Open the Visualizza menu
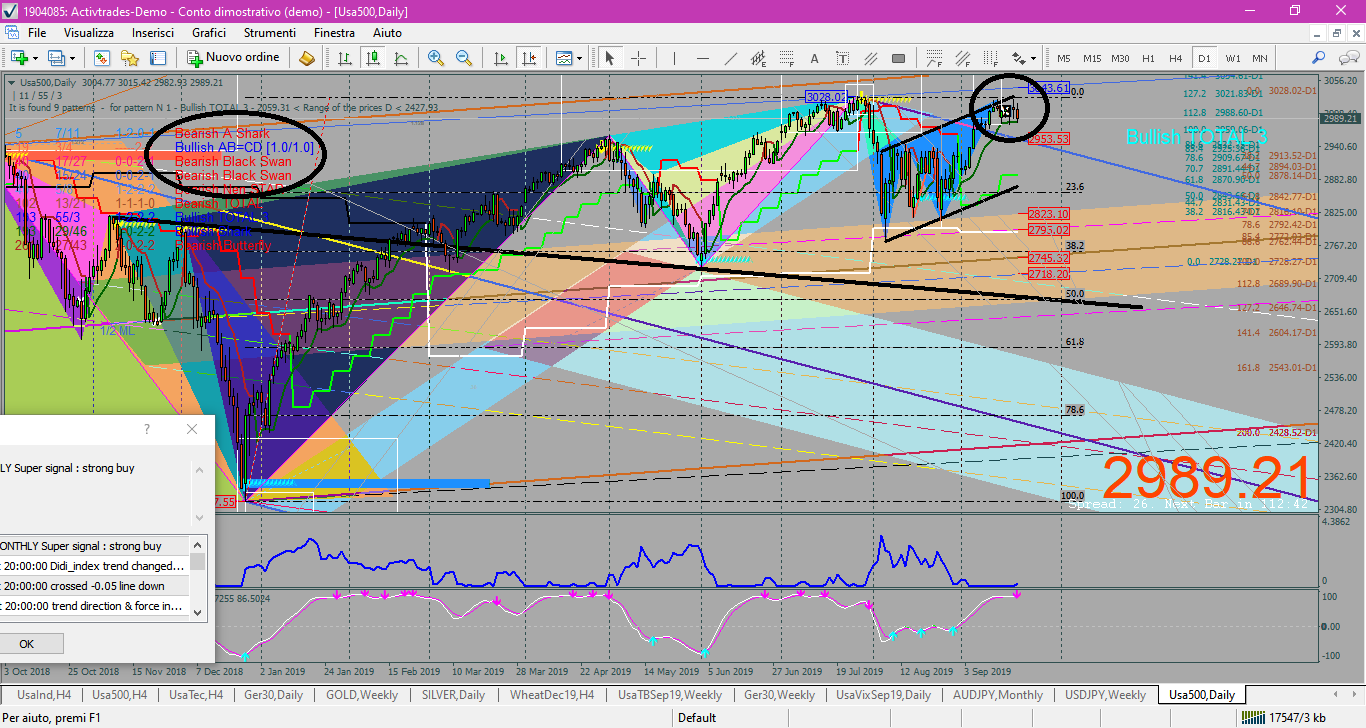The image size is (1366, 728). tap(89, 33)
